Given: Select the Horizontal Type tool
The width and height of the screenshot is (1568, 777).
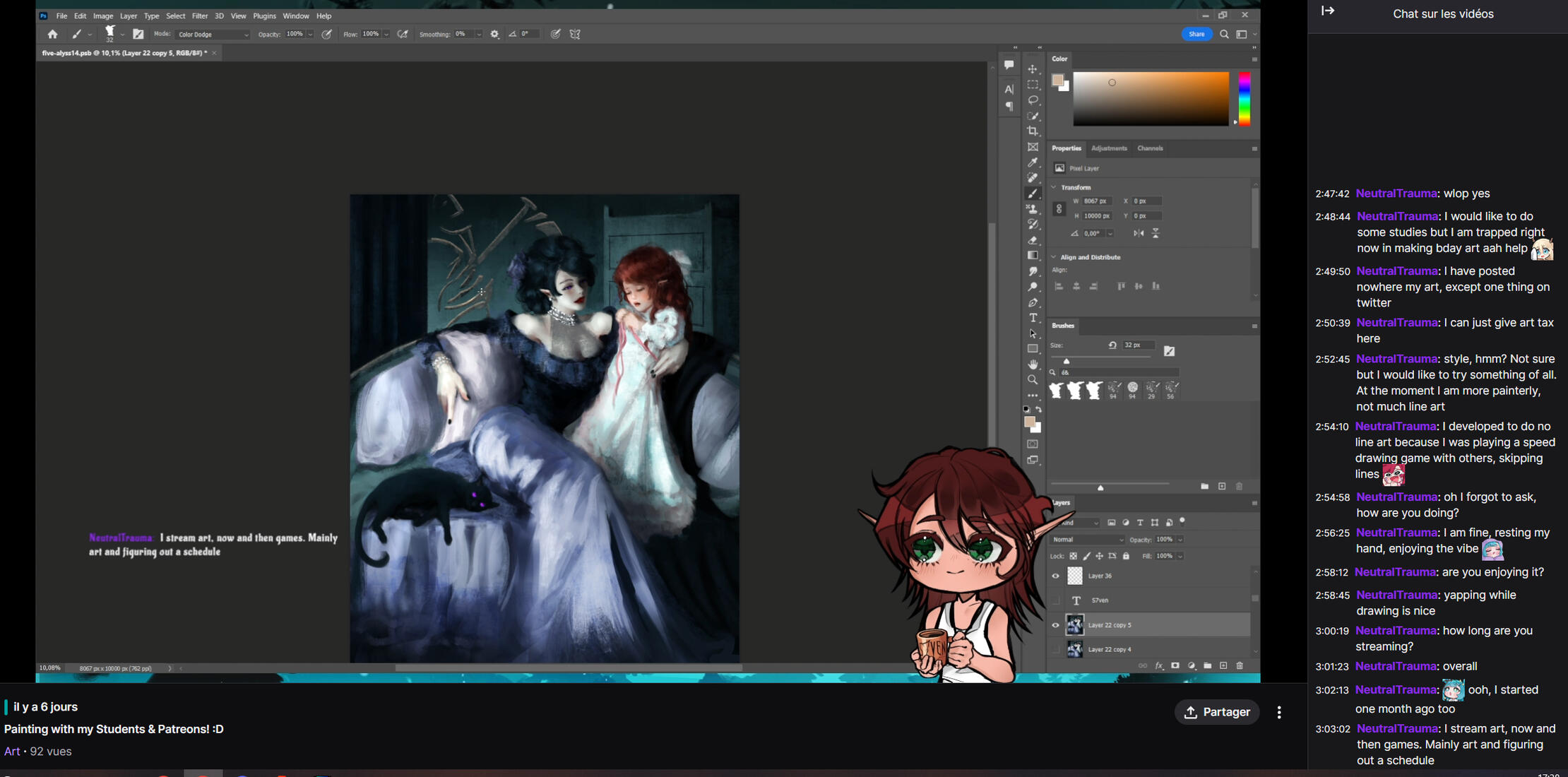Looking at the screenshot, I should pos(1033,318).
